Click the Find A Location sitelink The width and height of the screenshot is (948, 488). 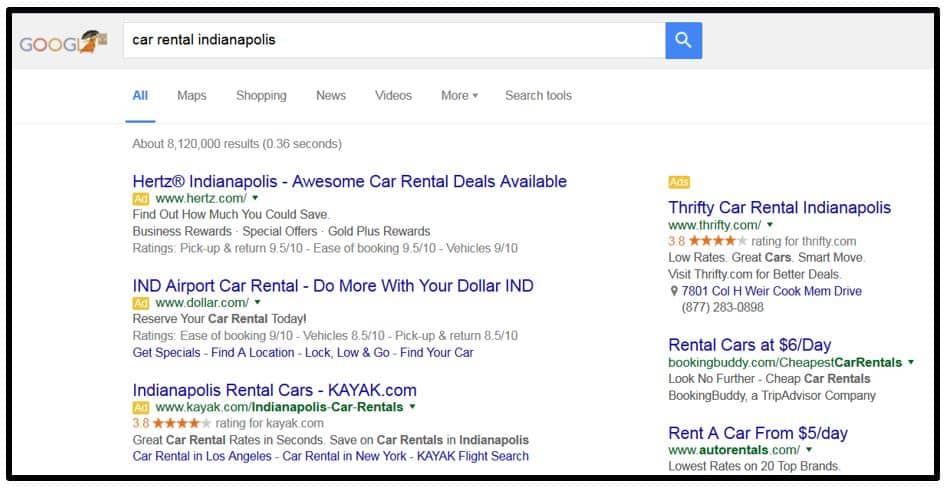(x=253, y=353)
